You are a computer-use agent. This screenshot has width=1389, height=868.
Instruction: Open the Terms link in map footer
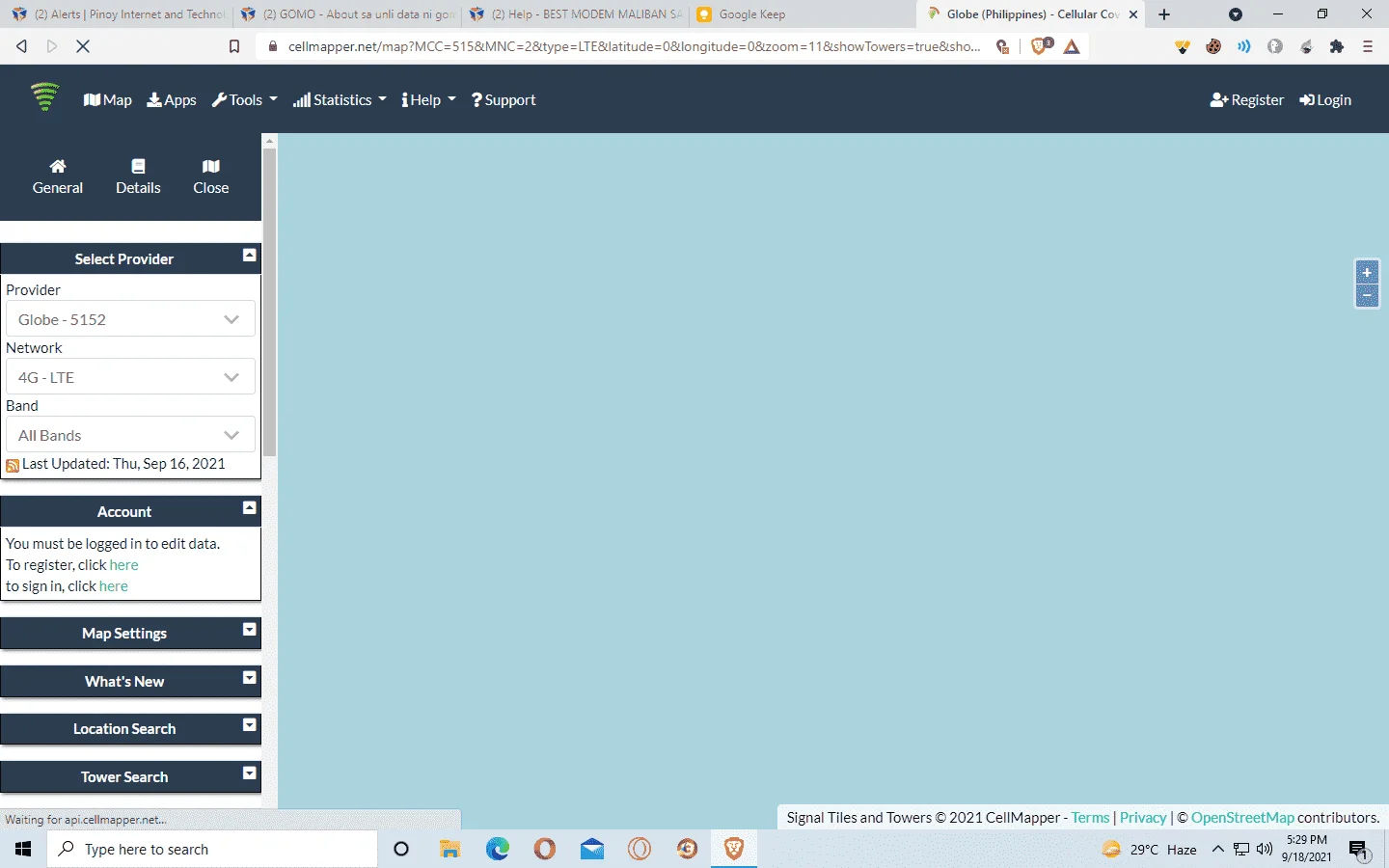(x=1090, y=818)
